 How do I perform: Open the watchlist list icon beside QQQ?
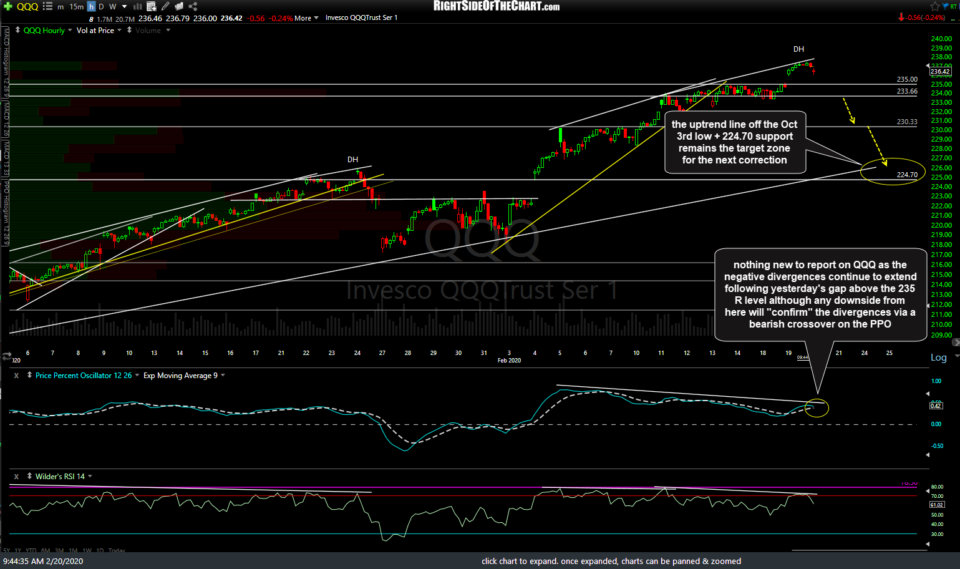[47, 6]
